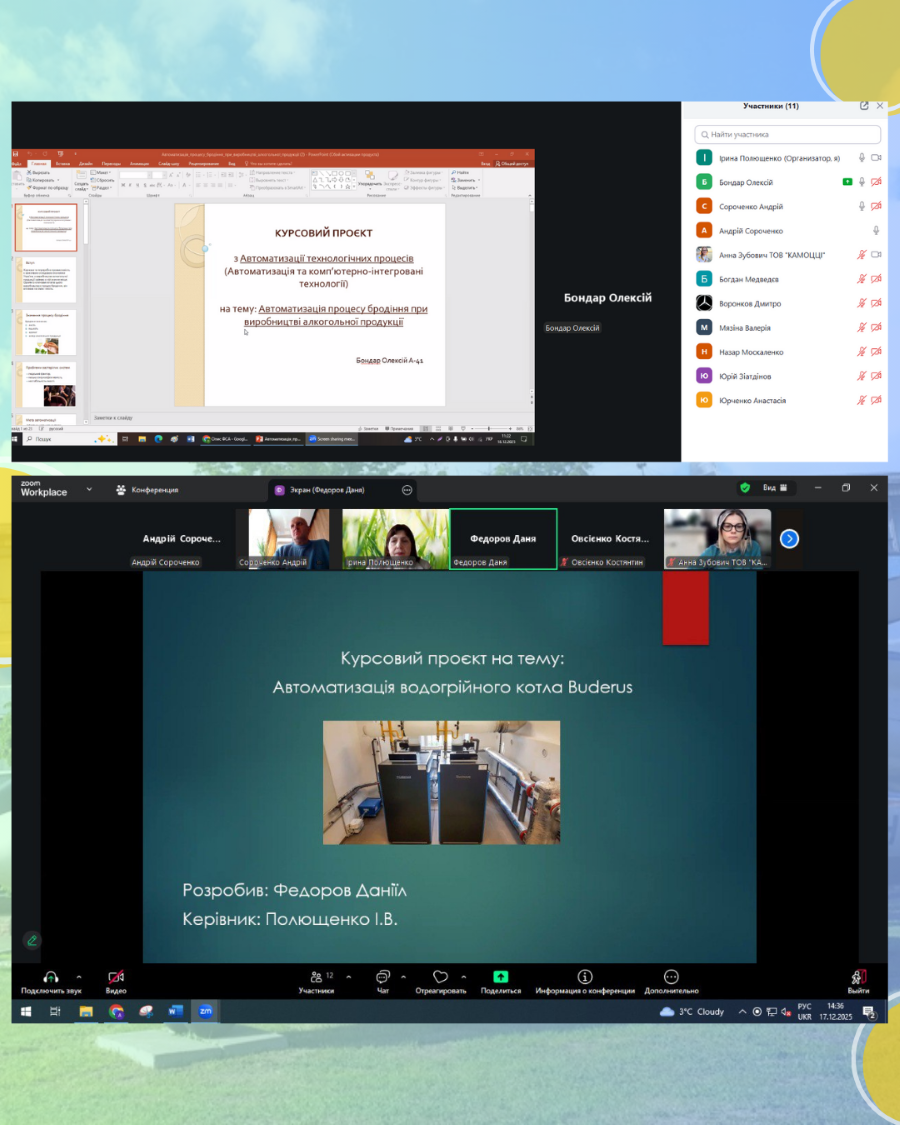The height and width of the screenshot is (1125, 900).
Task: Open Информация о конференции info icon
Action: [585, 977]
